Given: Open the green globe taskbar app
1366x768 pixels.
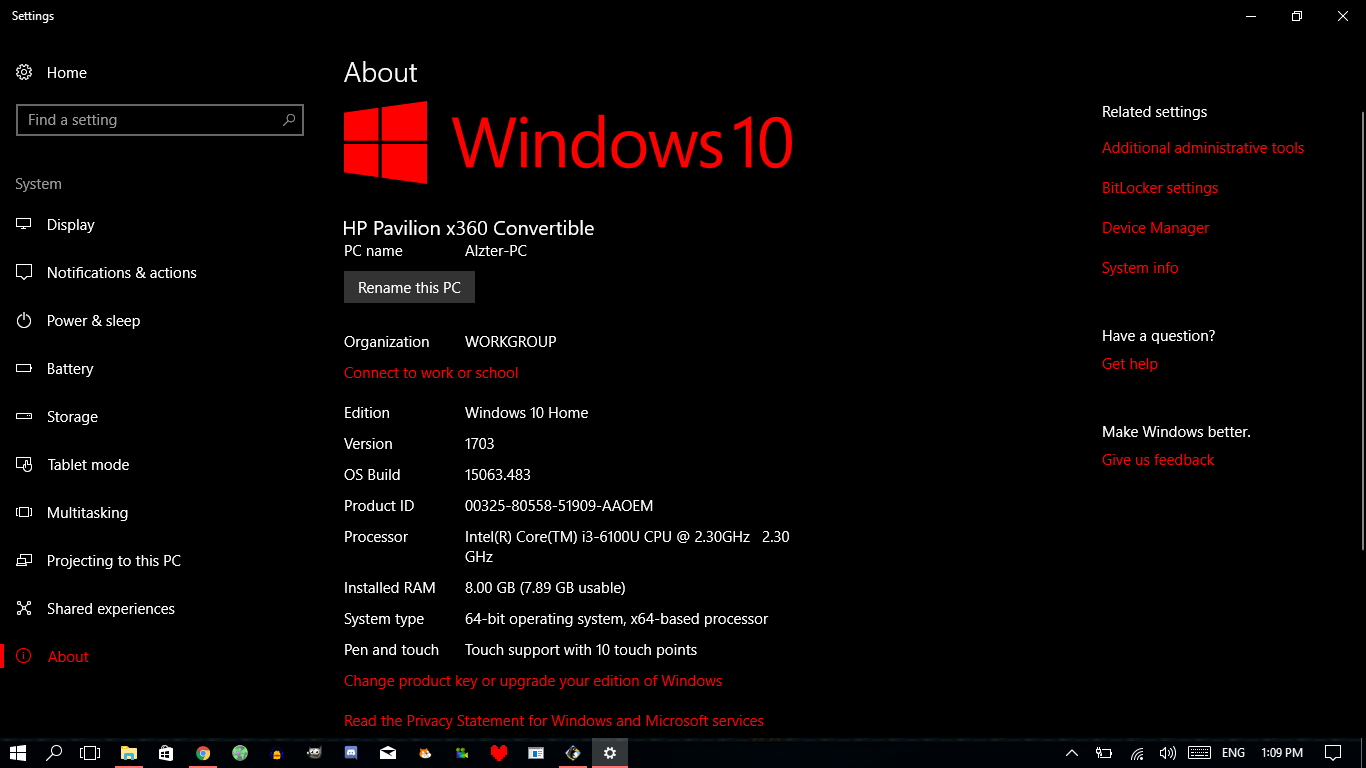Looking at the screenshot, I should tap(240, 753).
